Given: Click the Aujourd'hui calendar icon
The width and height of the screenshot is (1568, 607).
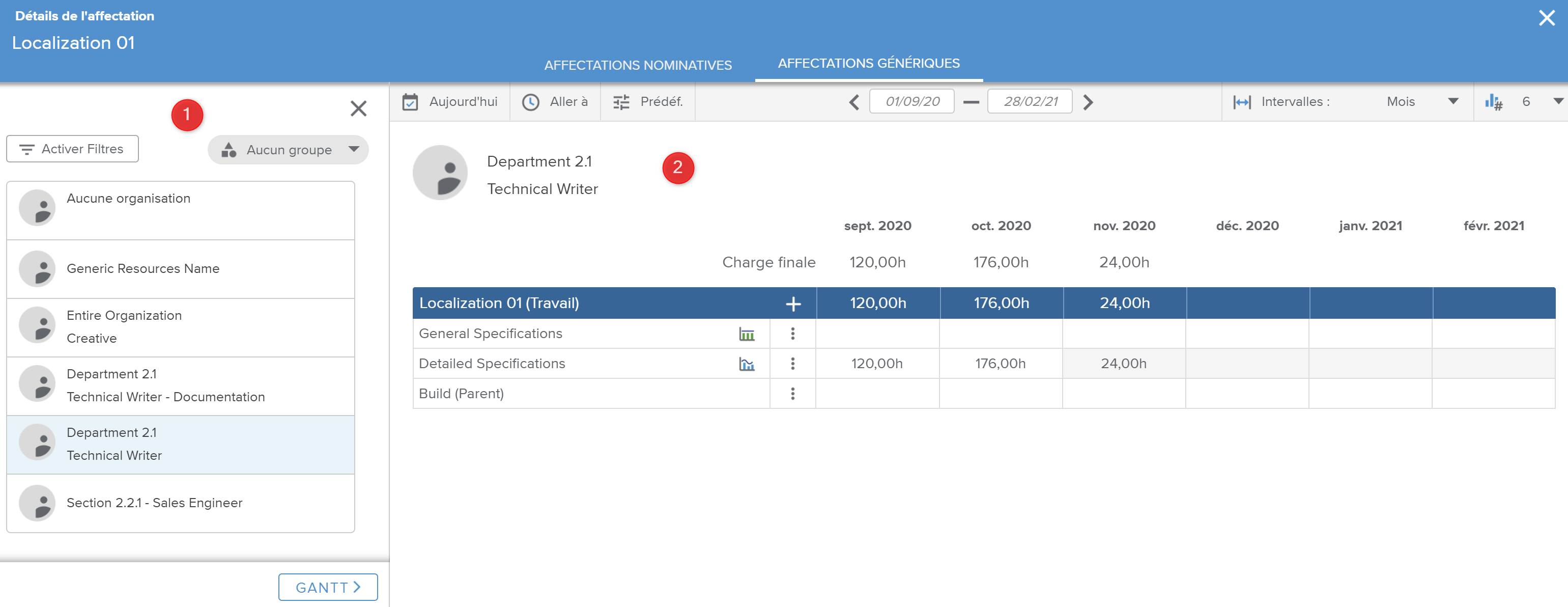Looking at the screenshot, I should [410, 102].
